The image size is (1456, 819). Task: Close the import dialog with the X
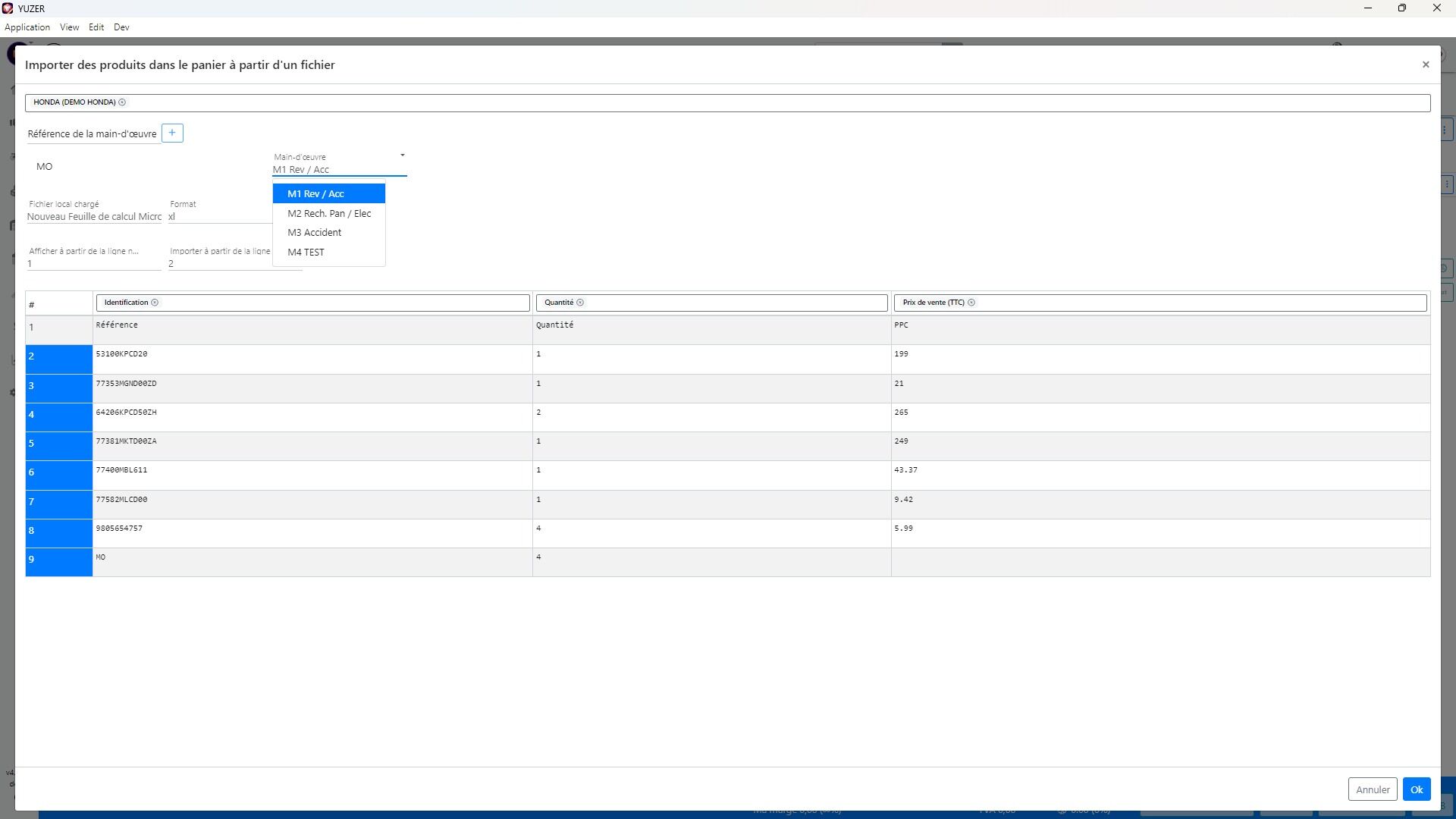tap(1426, 64)
